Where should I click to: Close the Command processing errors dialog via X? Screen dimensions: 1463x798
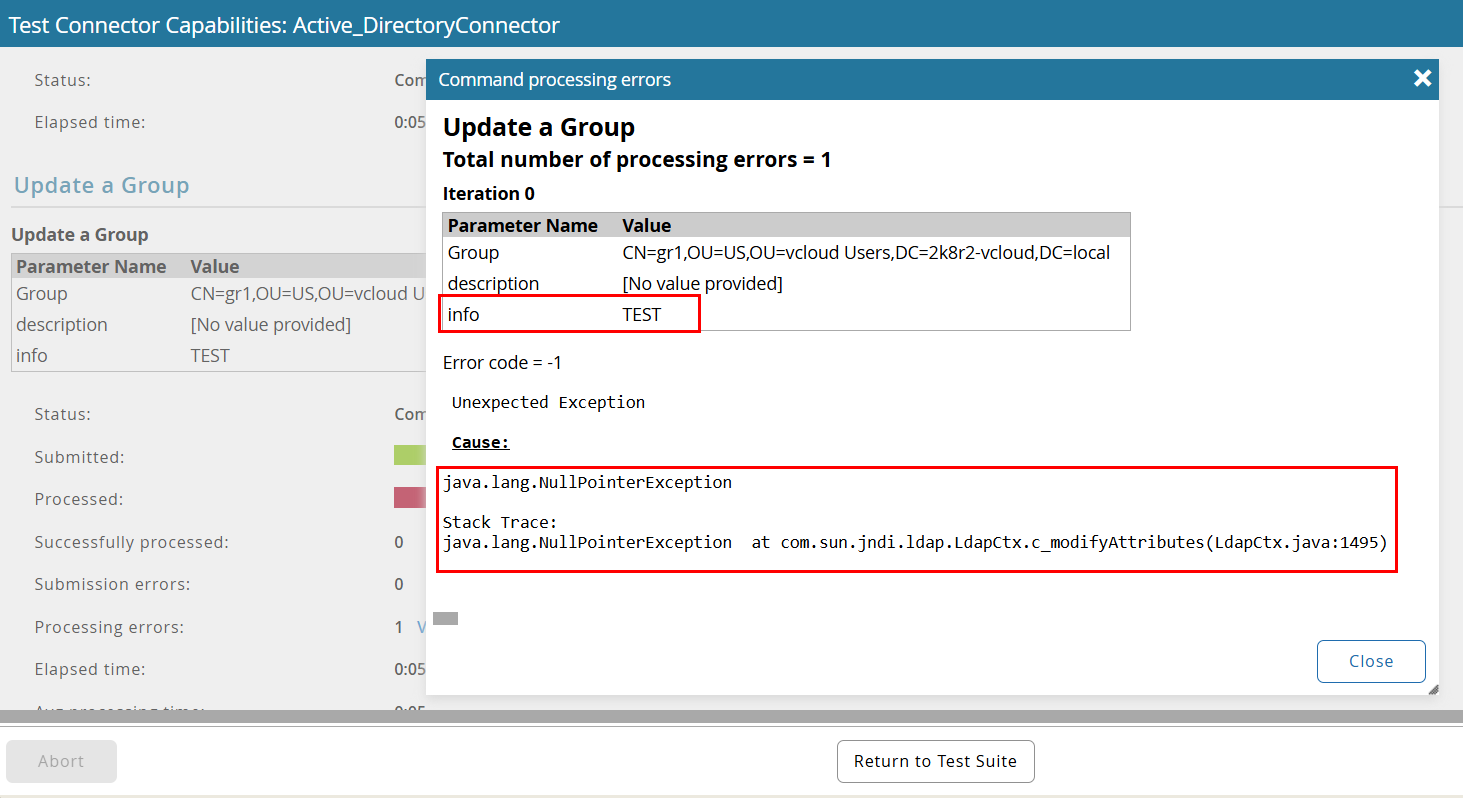pos(1422,78)
